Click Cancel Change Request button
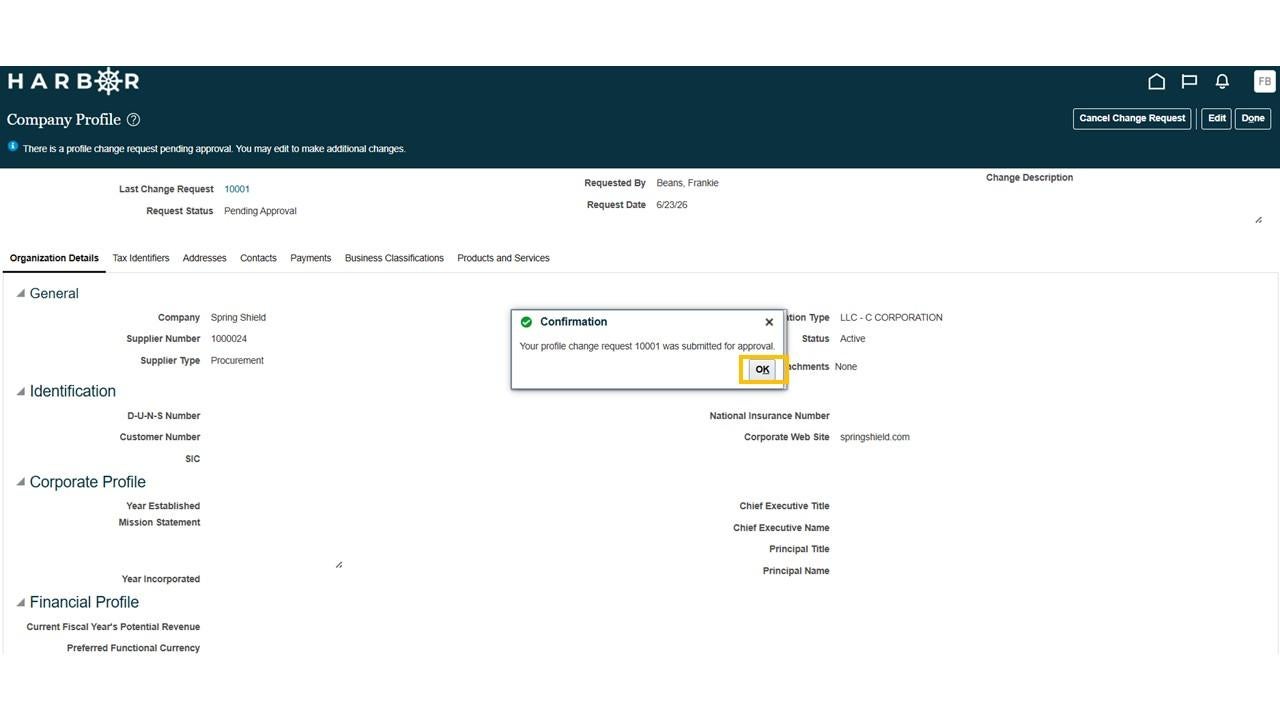This screenshot has height=720, width=1280. pos(1132,118)
